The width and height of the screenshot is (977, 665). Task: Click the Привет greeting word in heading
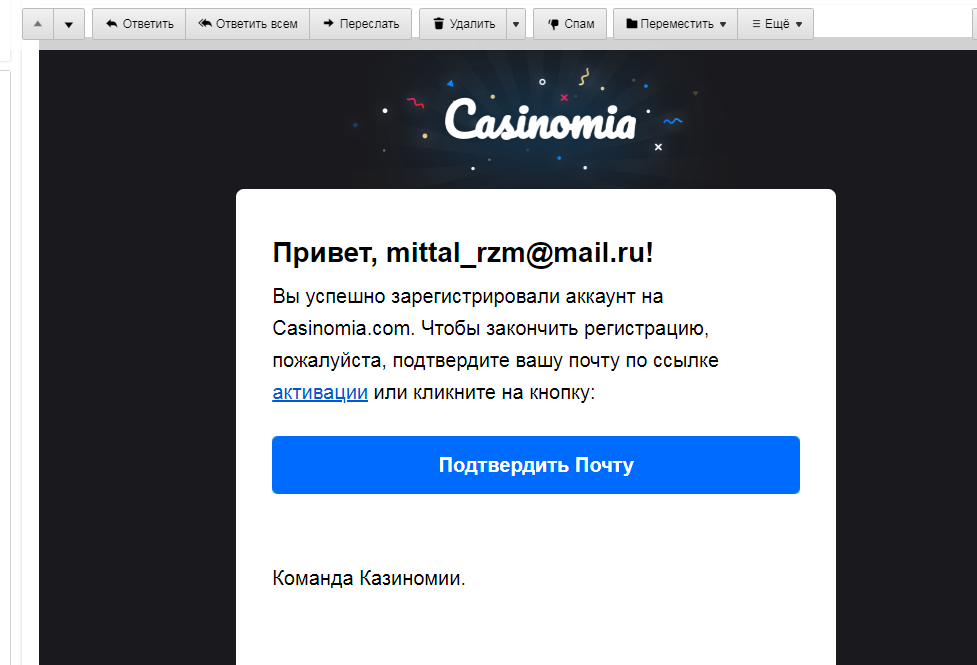pos(322,253)
